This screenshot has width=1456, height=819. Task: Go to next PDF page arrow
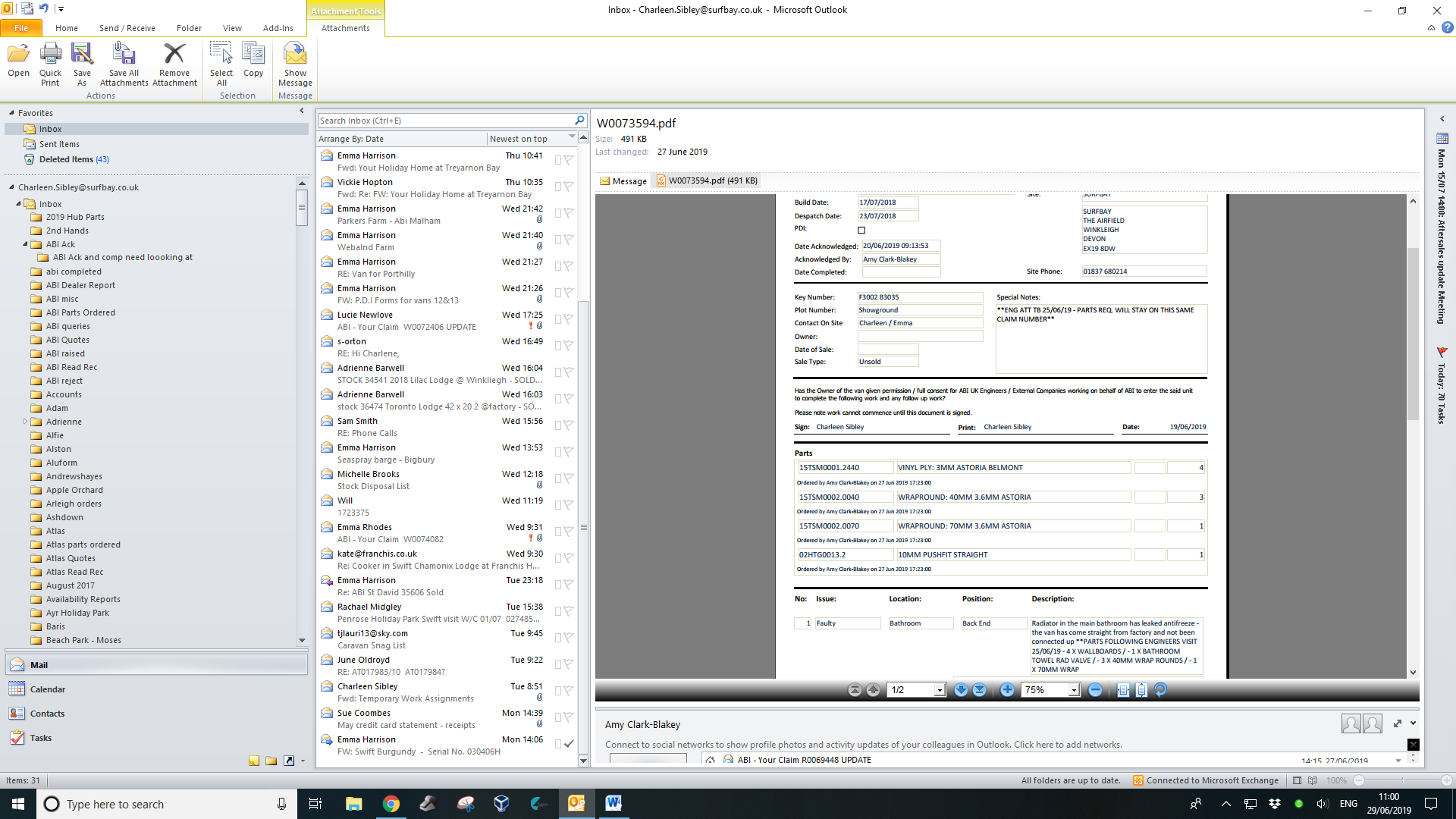[x=961, y=690]
